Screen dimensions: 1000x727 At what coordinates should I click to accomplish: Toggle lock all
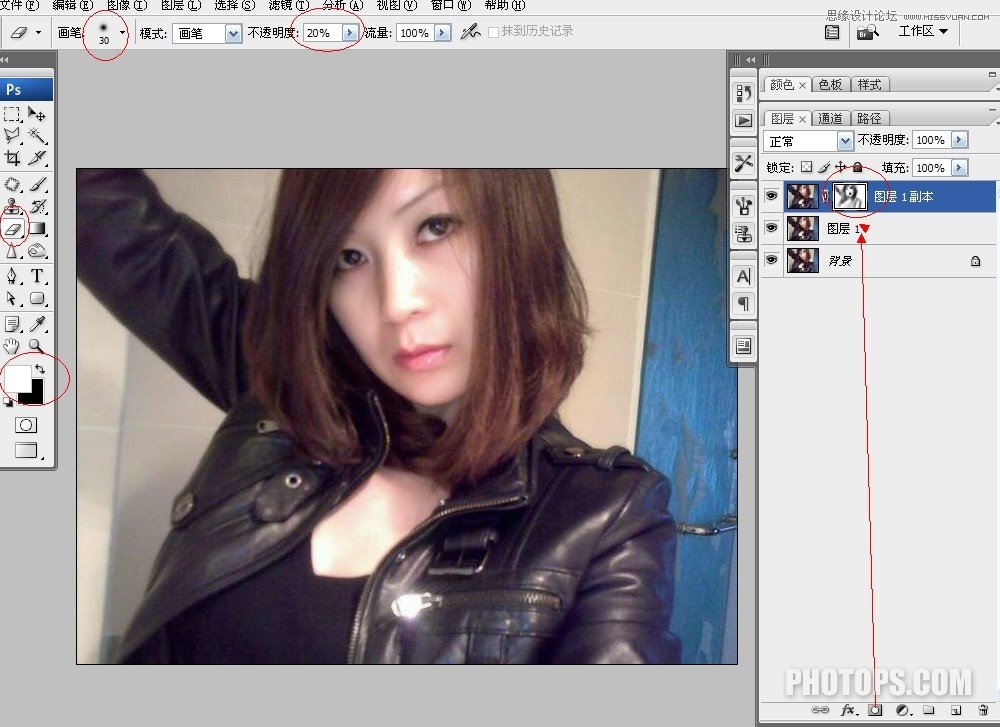pos(858,167)
